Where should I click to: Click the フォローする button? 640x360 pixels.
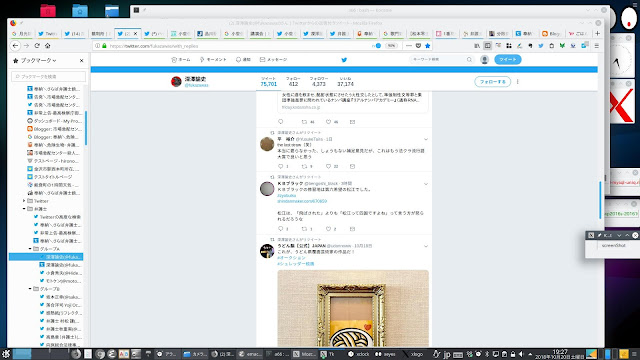[x=493, y=82]
